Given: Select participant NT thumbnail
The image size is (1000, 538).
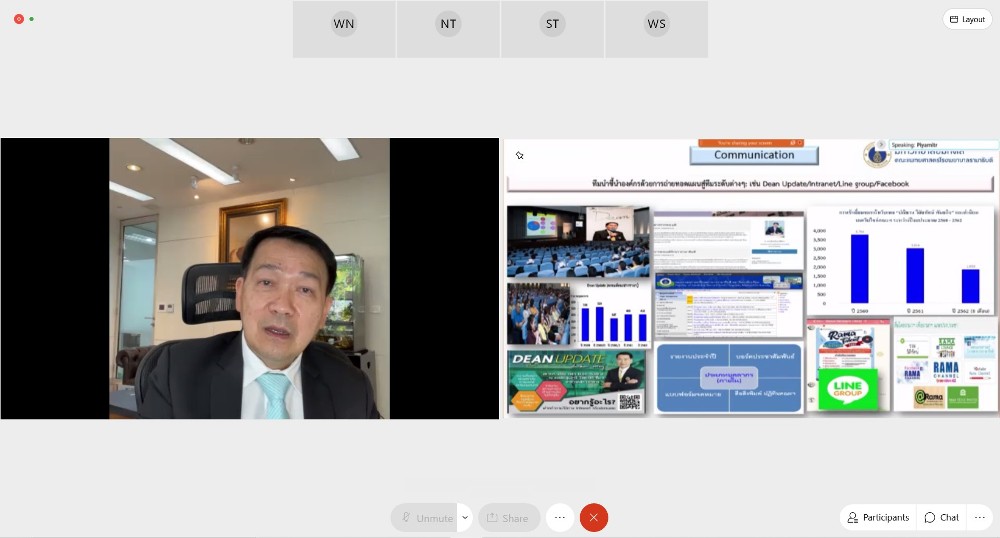Looking at the screenshot, I should coord(448,29).
